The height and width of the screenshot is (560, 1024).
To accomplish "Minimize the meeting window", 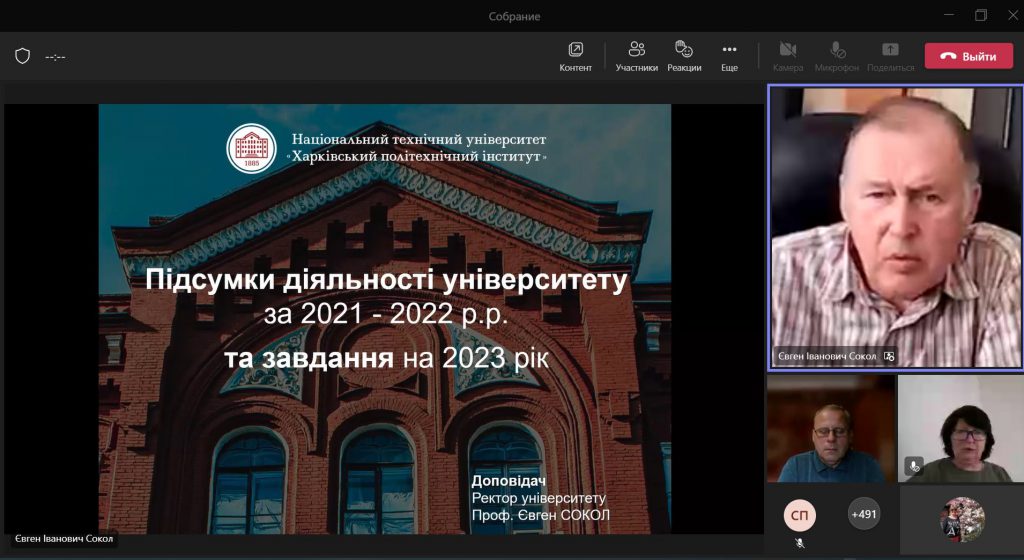I will click(949, 15).
